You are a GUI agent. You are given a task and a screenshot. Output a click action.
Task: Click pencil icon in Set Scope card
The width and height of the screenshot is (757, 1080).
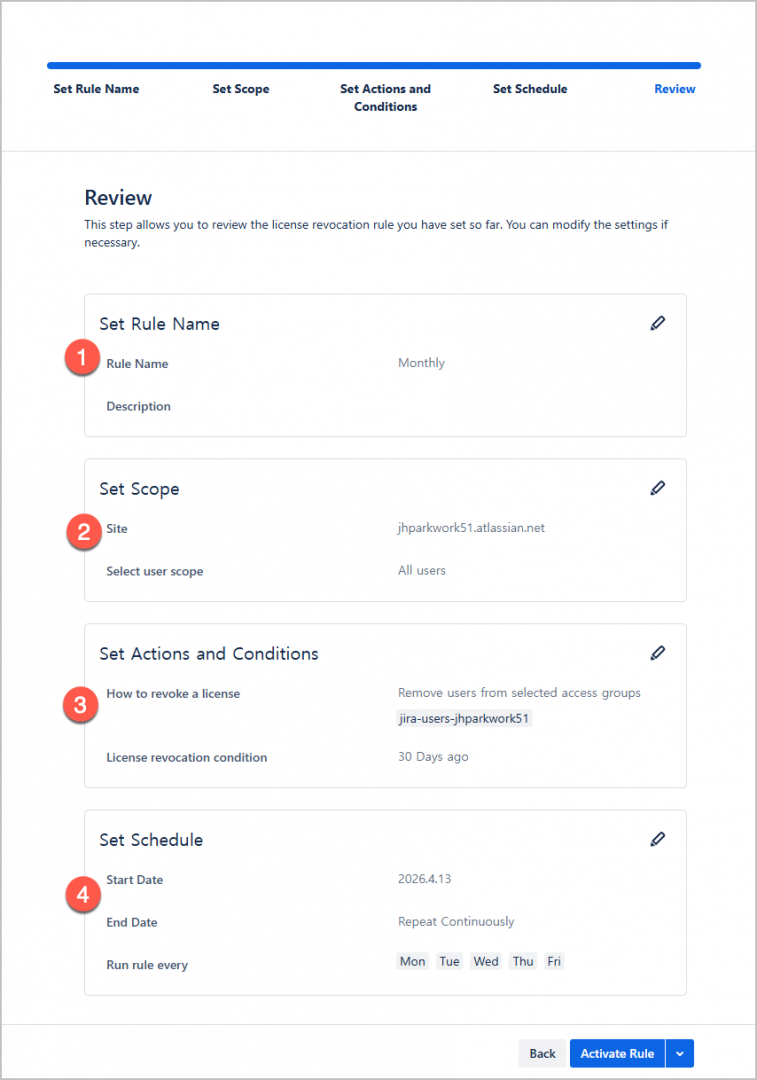tap(657, 488)
